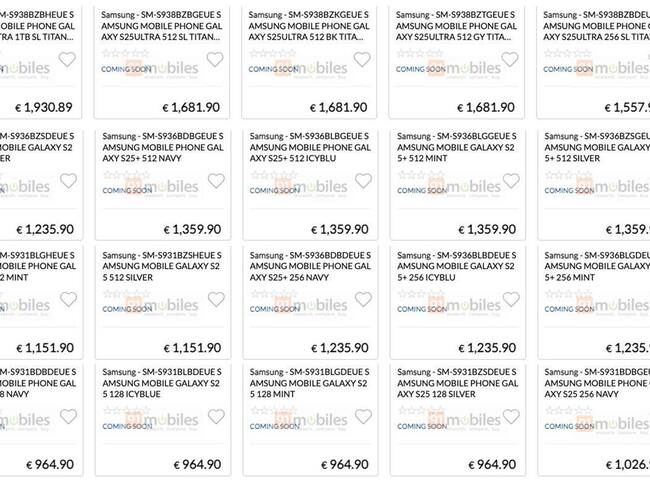Favorite the S25 Ultra 512 SL Titan listing heart
This screenshot has width=650, height=487.
pyautogui.click(x=215, y=59)
